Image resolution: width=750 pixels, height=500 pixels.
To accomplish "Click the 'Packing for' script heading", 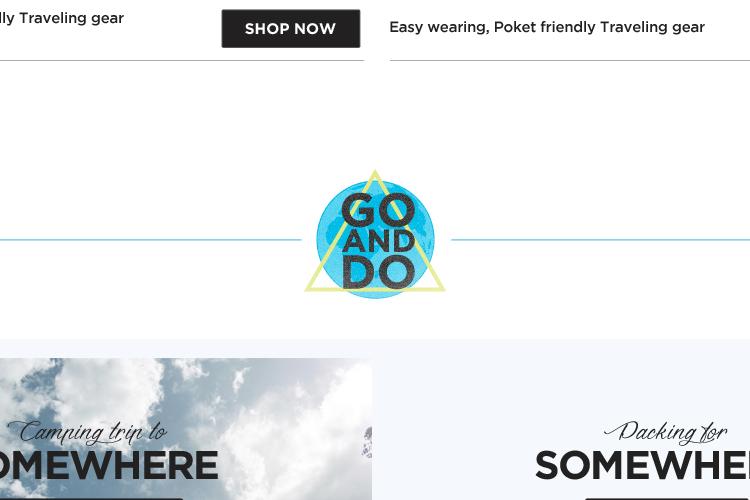I will 665,432.
